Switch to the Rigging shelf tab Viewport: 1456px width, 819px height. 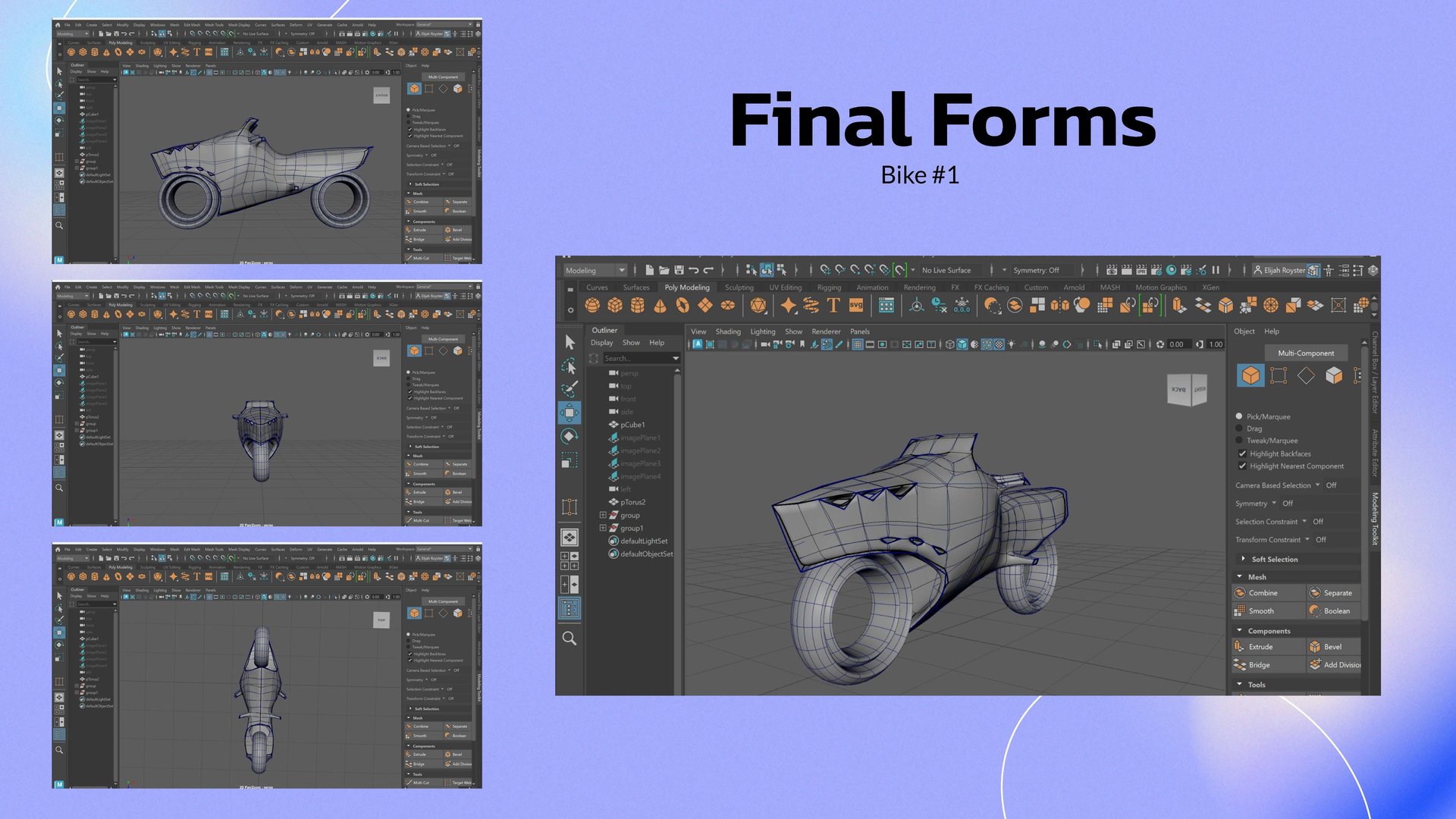829,287
